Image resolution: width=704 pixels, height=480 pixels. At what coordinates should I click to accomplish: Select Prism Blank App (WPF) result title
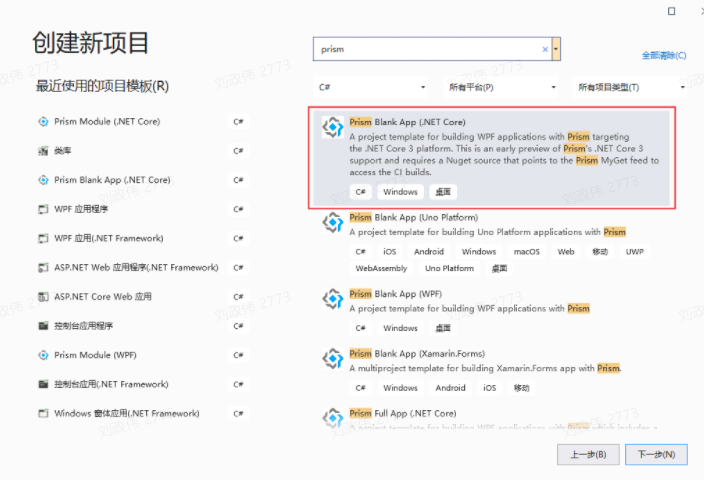point(396,294)
